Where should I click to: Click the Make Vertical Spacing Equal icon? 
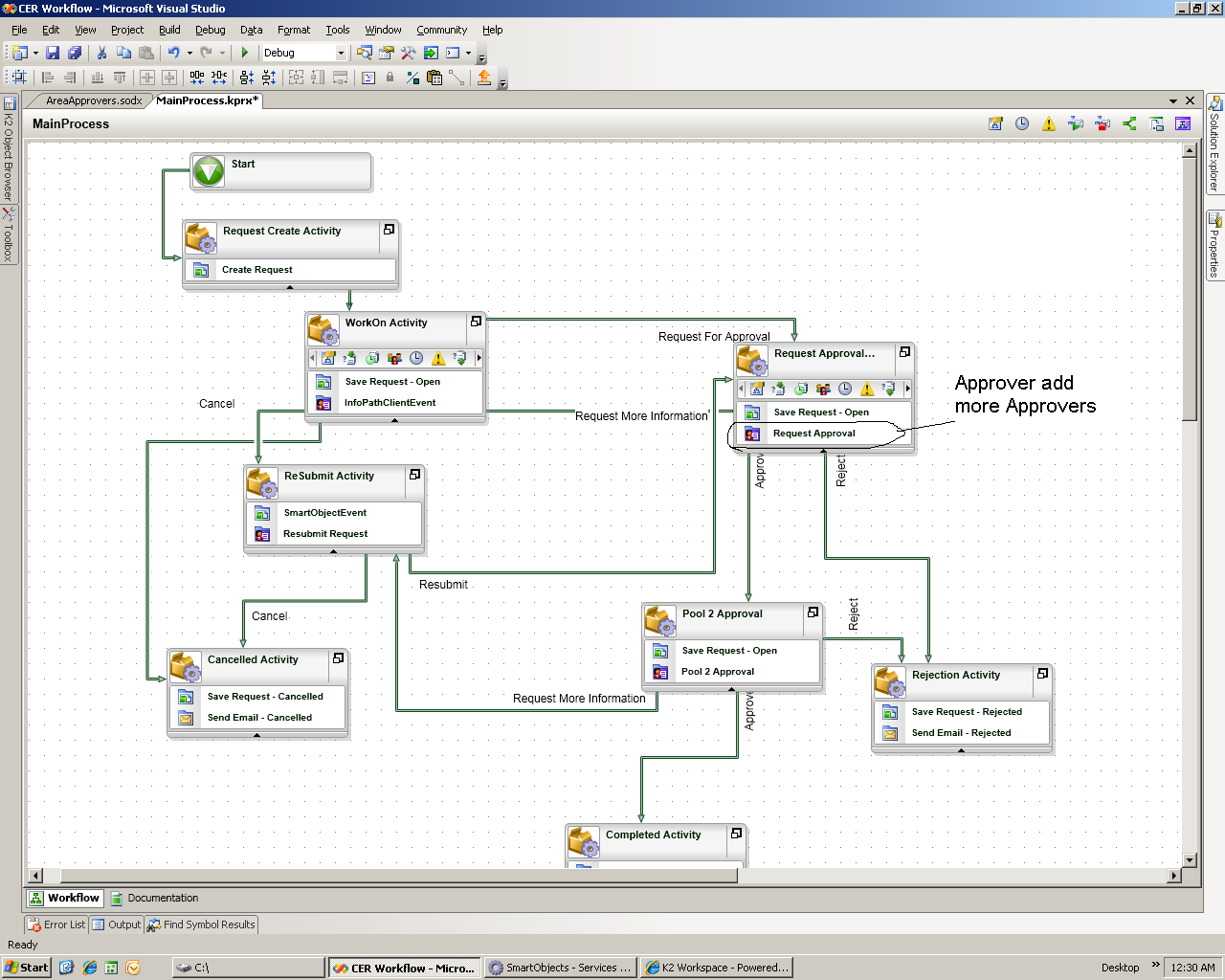pos(247,78)
